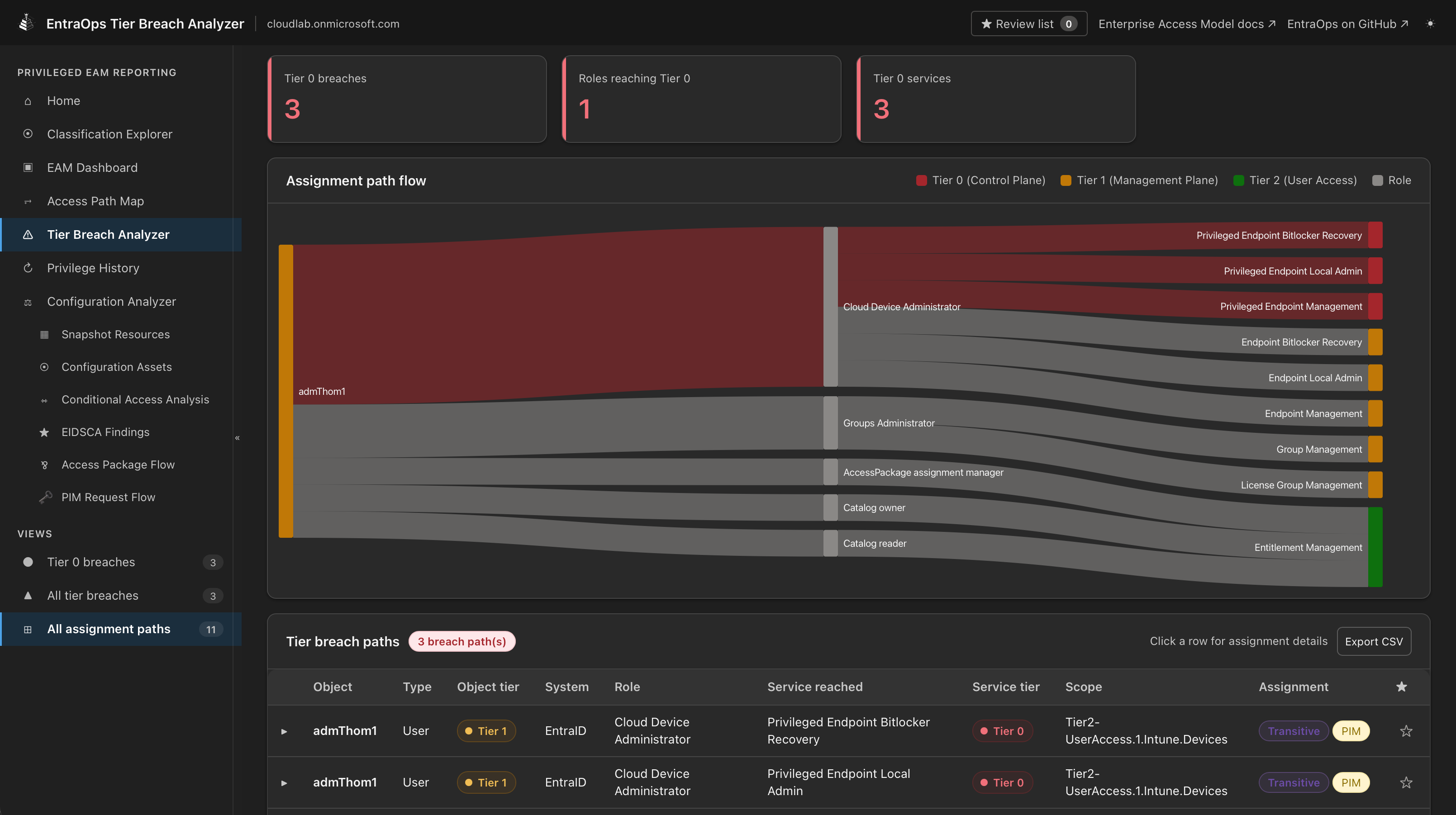Open Classification Explorer
1456x815 pixels.
click(120, 134)
